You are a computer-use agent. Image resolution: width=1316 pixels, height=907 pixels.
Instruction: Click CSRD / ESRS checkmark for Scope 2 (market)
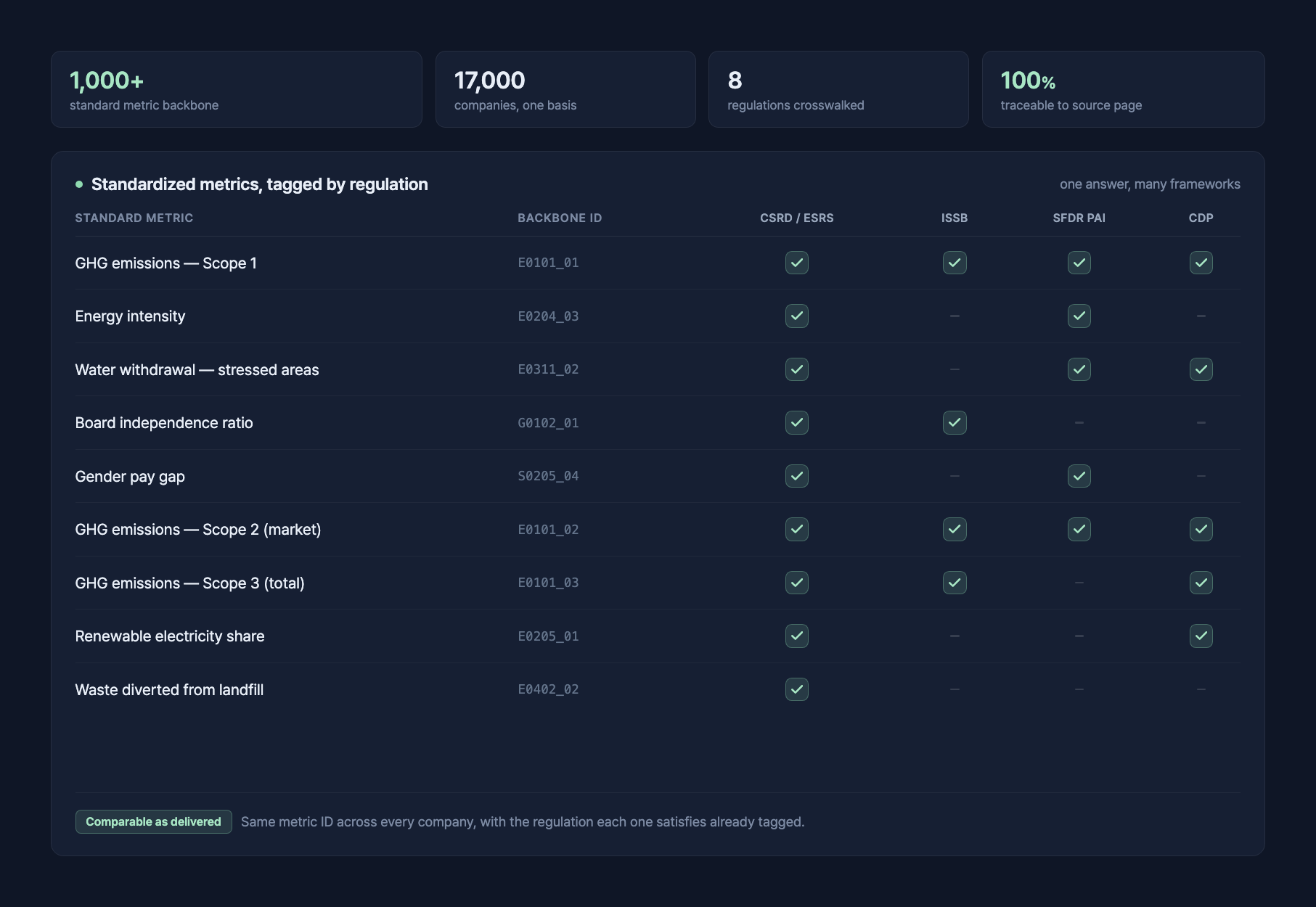(797, 530)
